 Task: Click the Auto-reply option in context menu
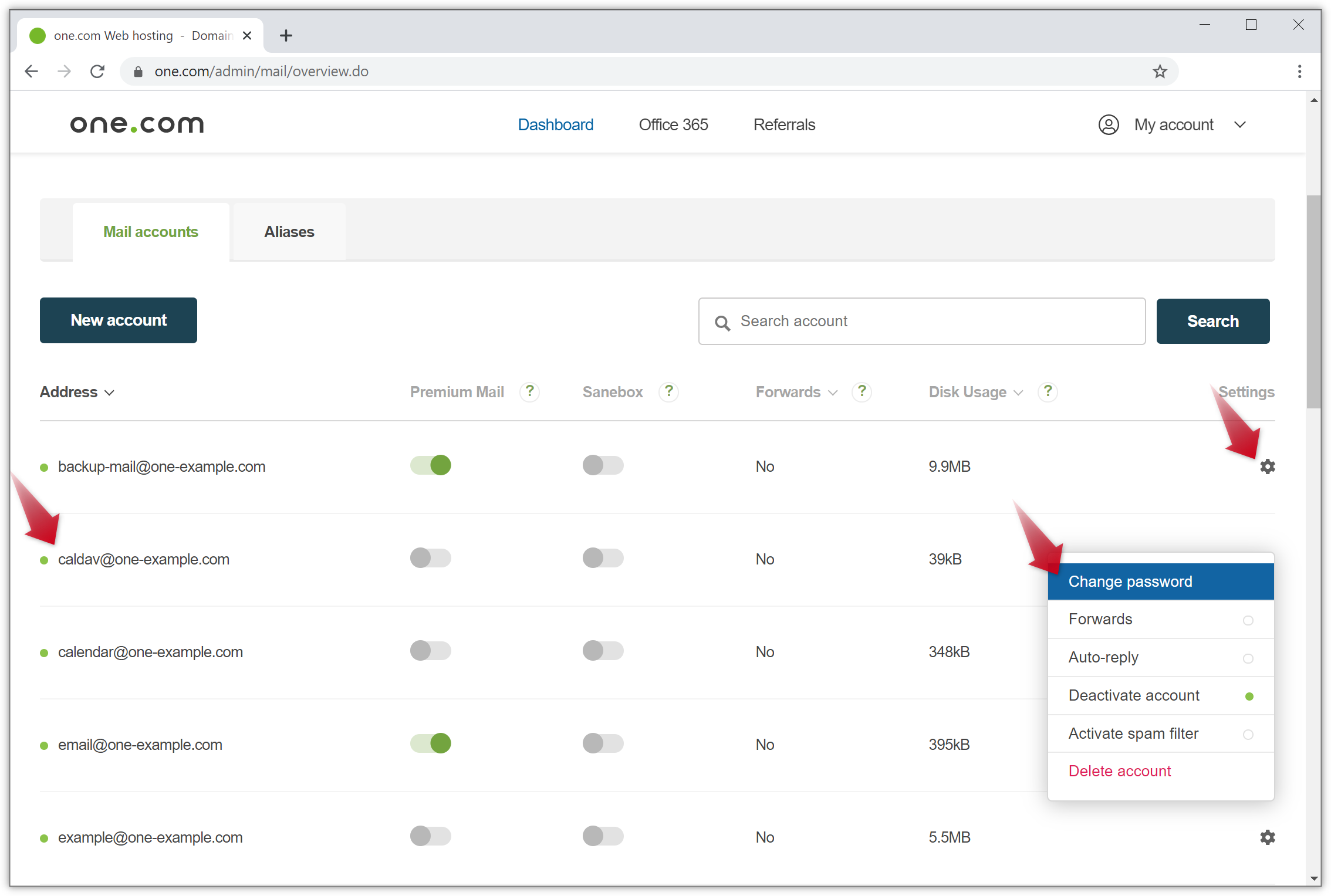pos(1104,657)
